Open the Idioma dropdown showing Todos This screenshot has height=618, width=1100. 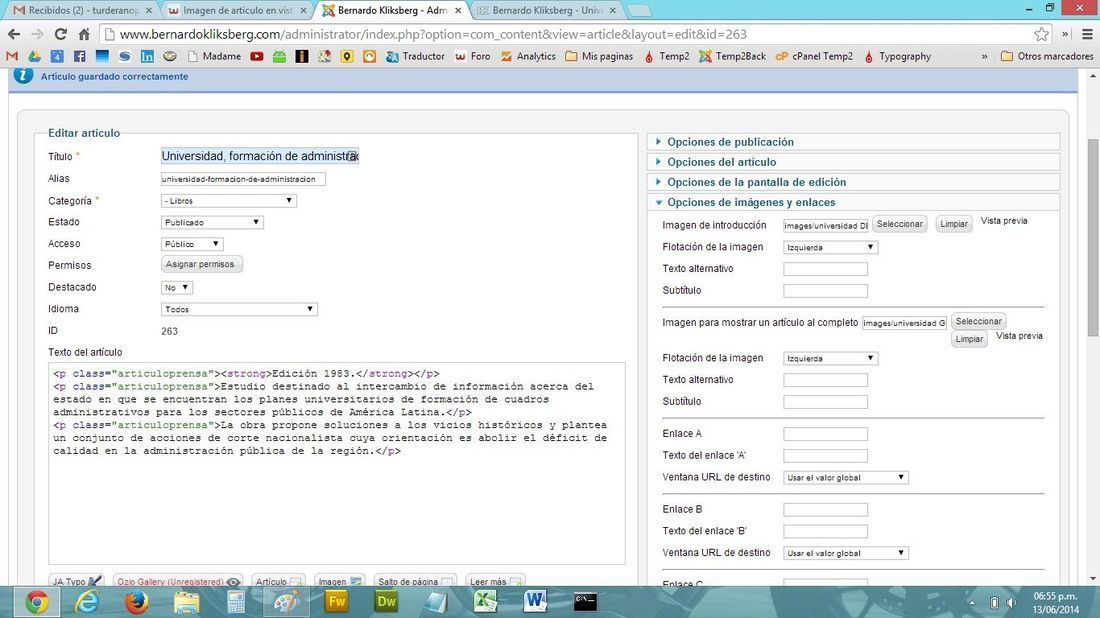239,309
